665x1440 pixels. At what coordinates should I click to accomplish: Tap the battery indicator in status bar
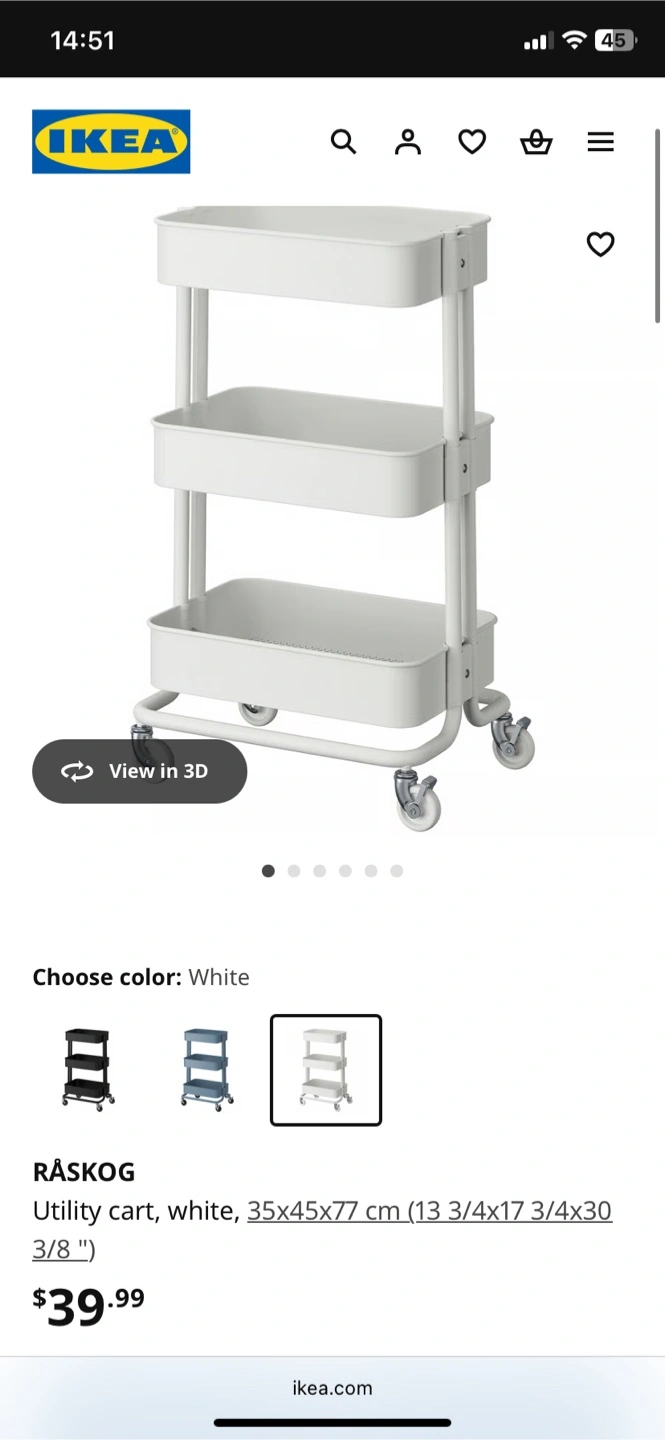[x=615, y=40]
